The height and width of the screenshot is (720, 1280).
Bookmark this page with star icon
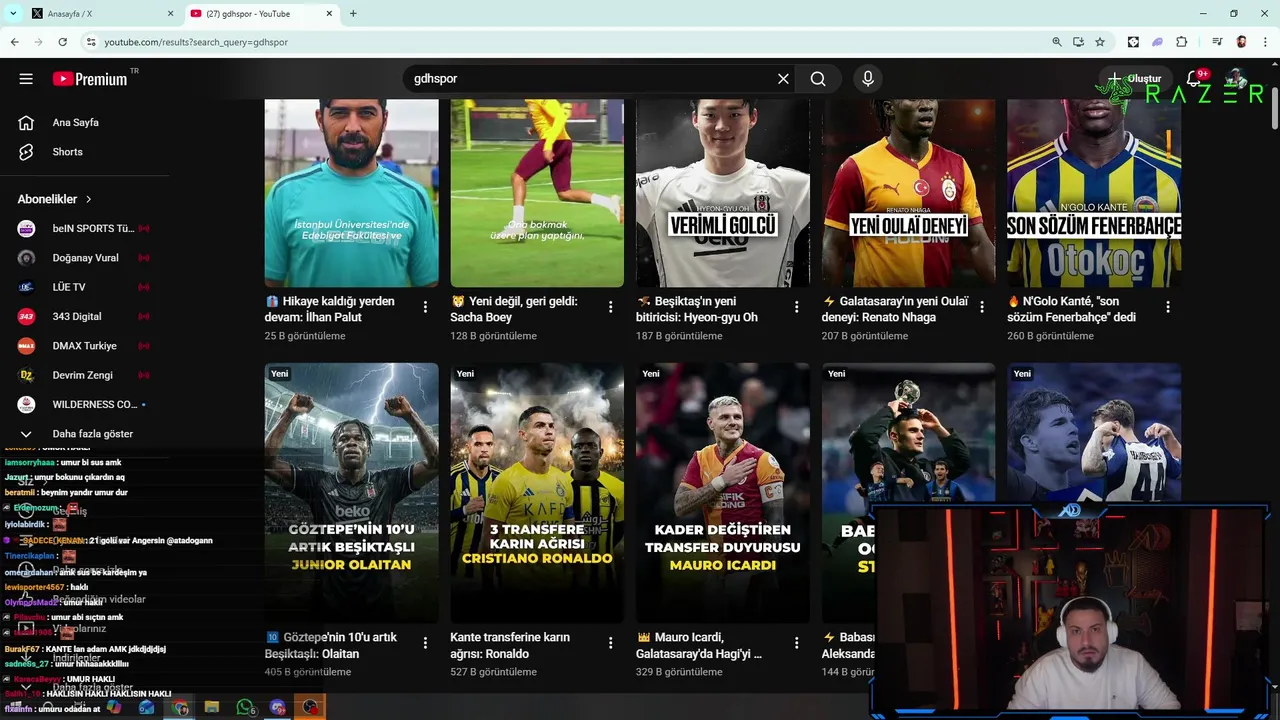coord(1100,42)
